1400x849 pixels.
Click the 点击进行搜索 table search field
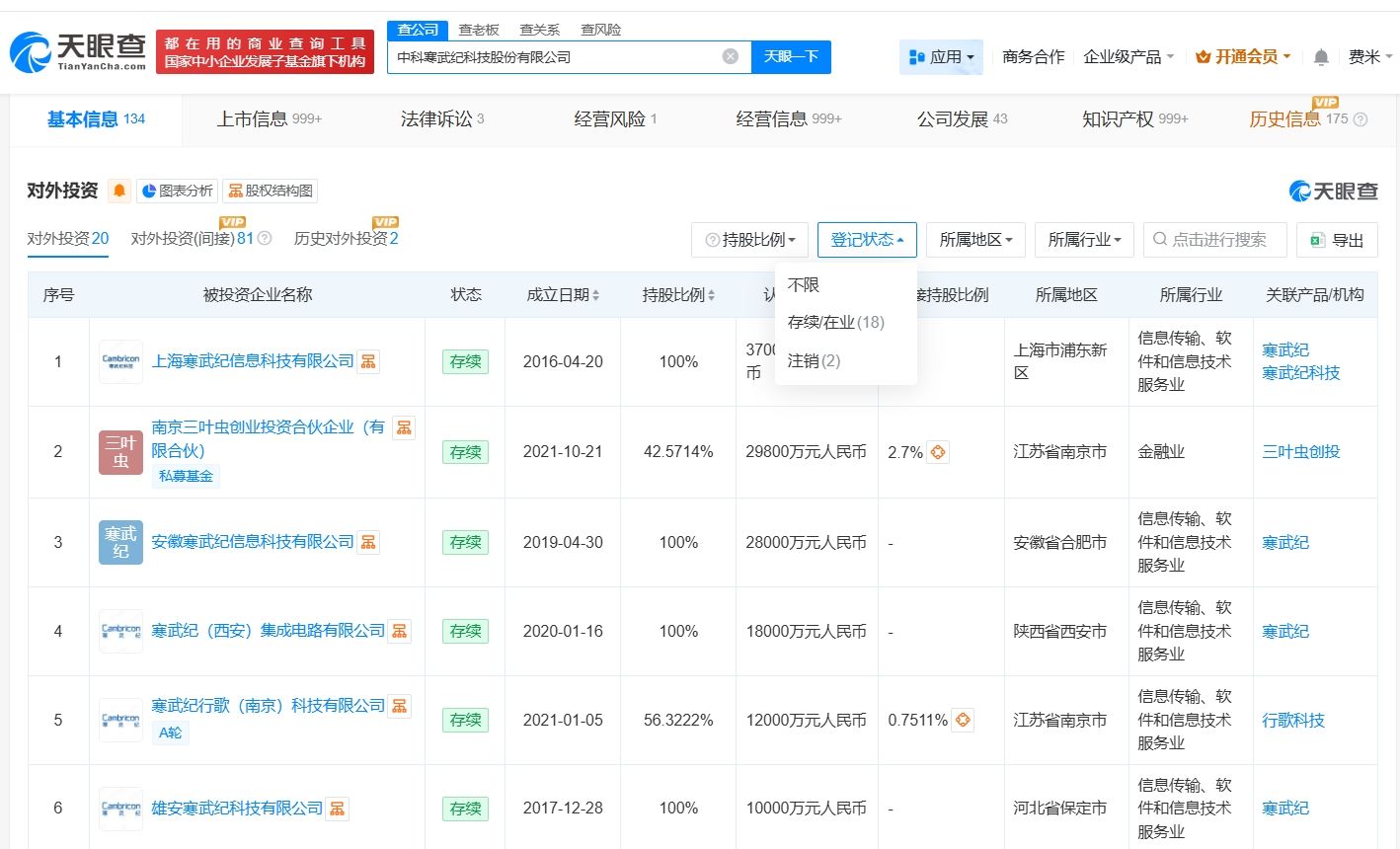(x=1217, y=240)
